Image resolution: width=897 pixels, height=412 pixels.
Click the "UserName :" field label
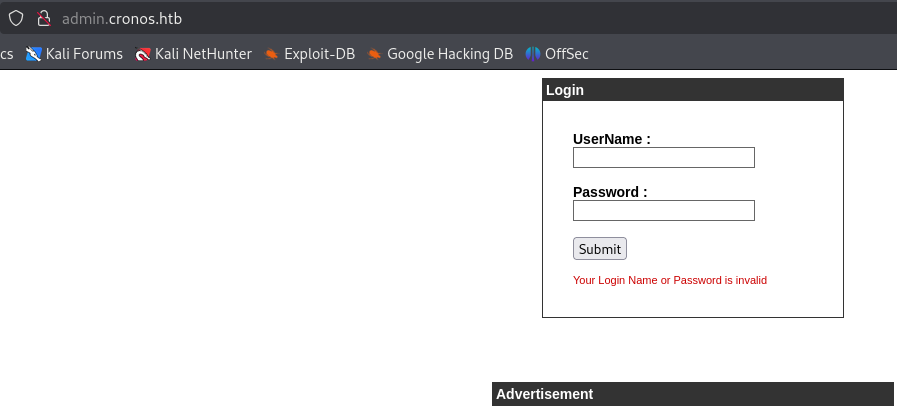click(x=611, y=139)
